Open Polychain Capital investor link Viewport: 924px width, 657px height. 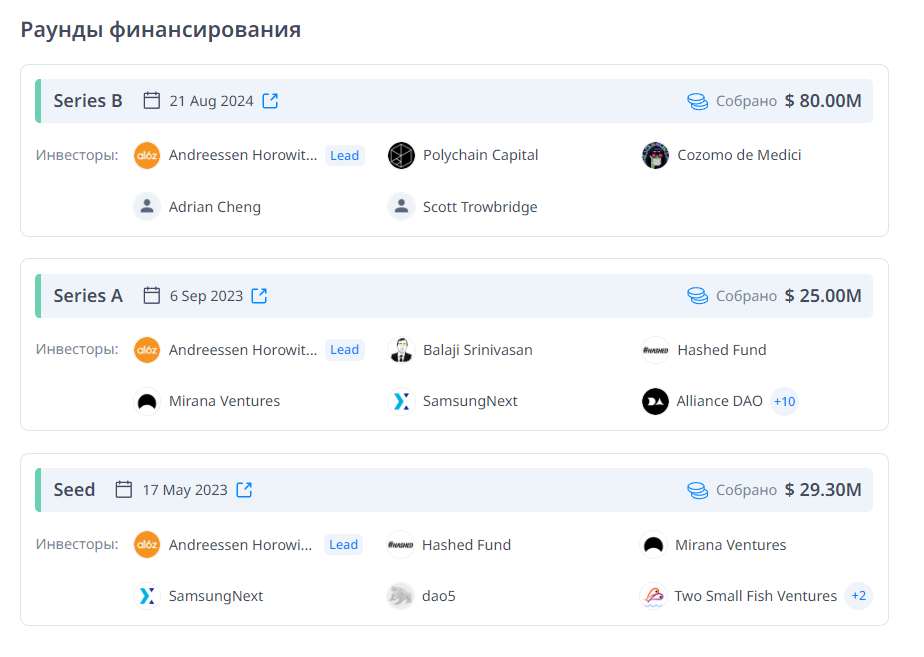(x=480, y=156)
